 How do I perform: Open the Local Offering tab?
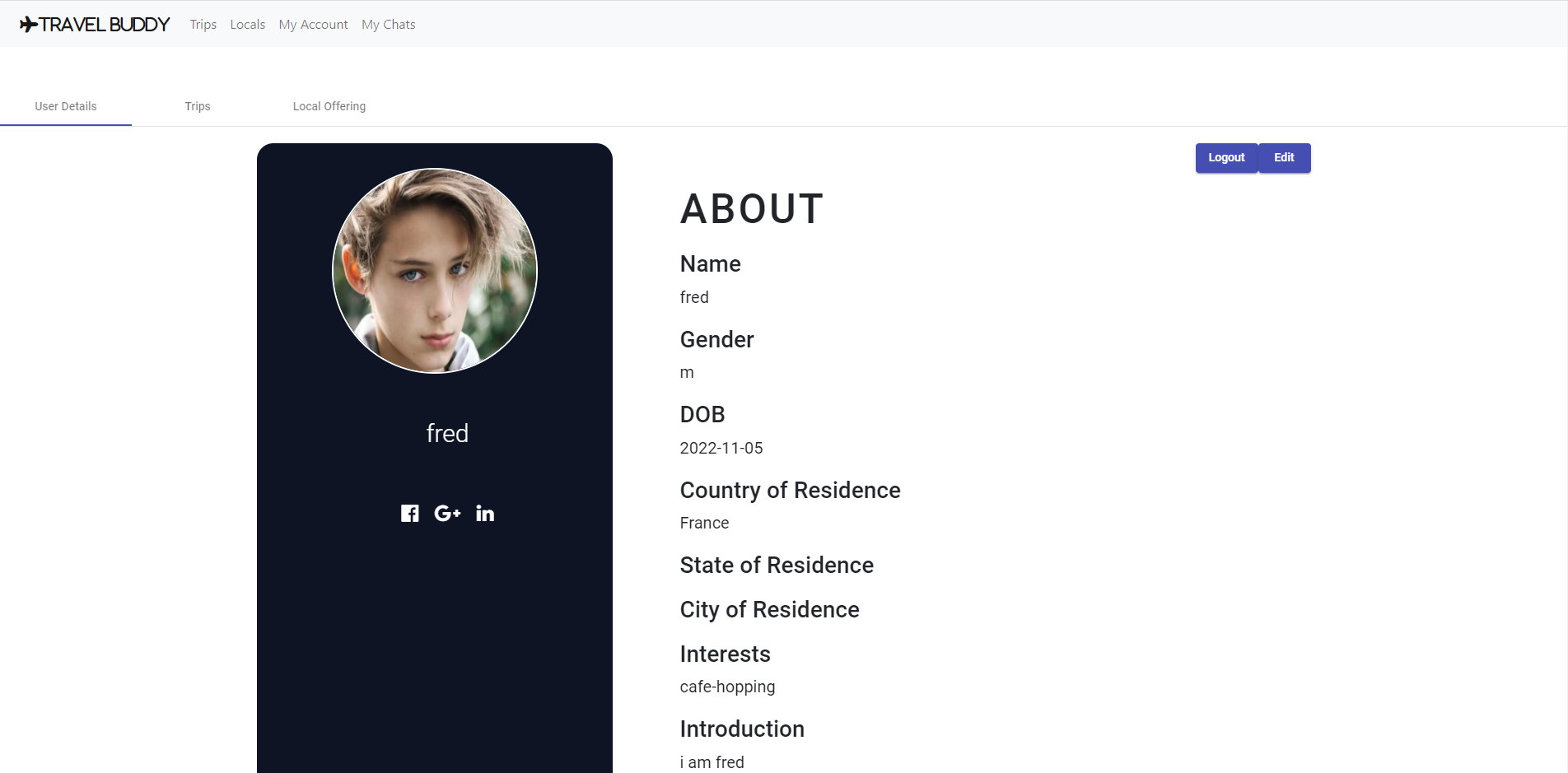click(329, 106)
